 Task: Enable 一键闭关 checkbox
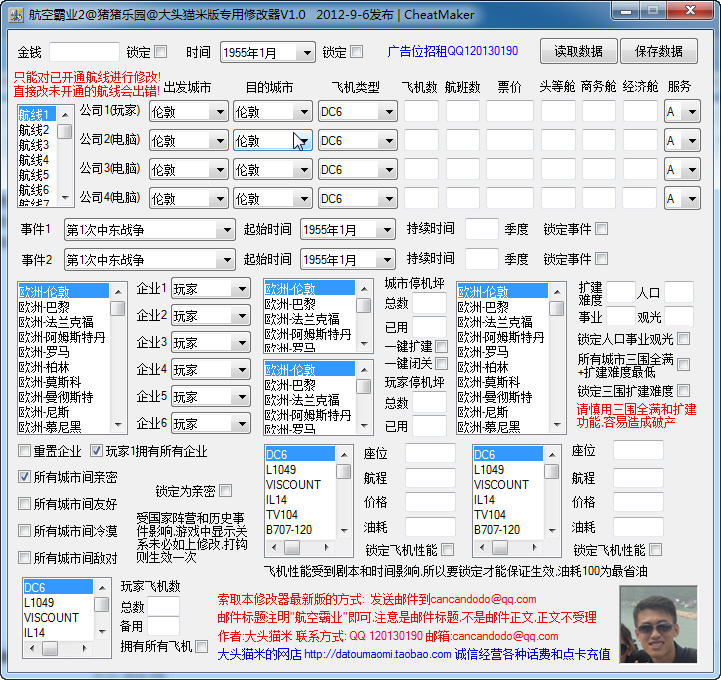[x=441, y=364]
